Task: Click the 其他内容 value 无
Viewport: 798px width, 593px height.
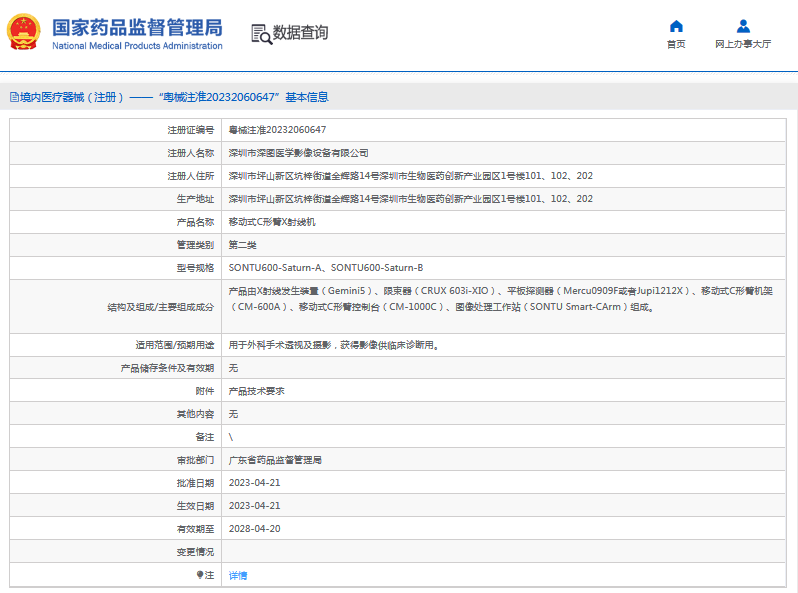Action: pyautogui.click(x=233, y=414)
